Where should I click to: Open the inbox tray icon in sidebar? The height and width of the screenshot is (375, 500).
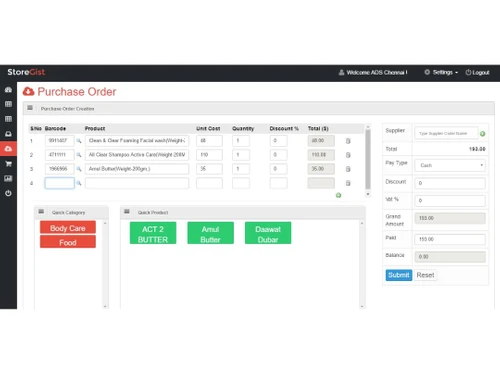tap(8, 134)
